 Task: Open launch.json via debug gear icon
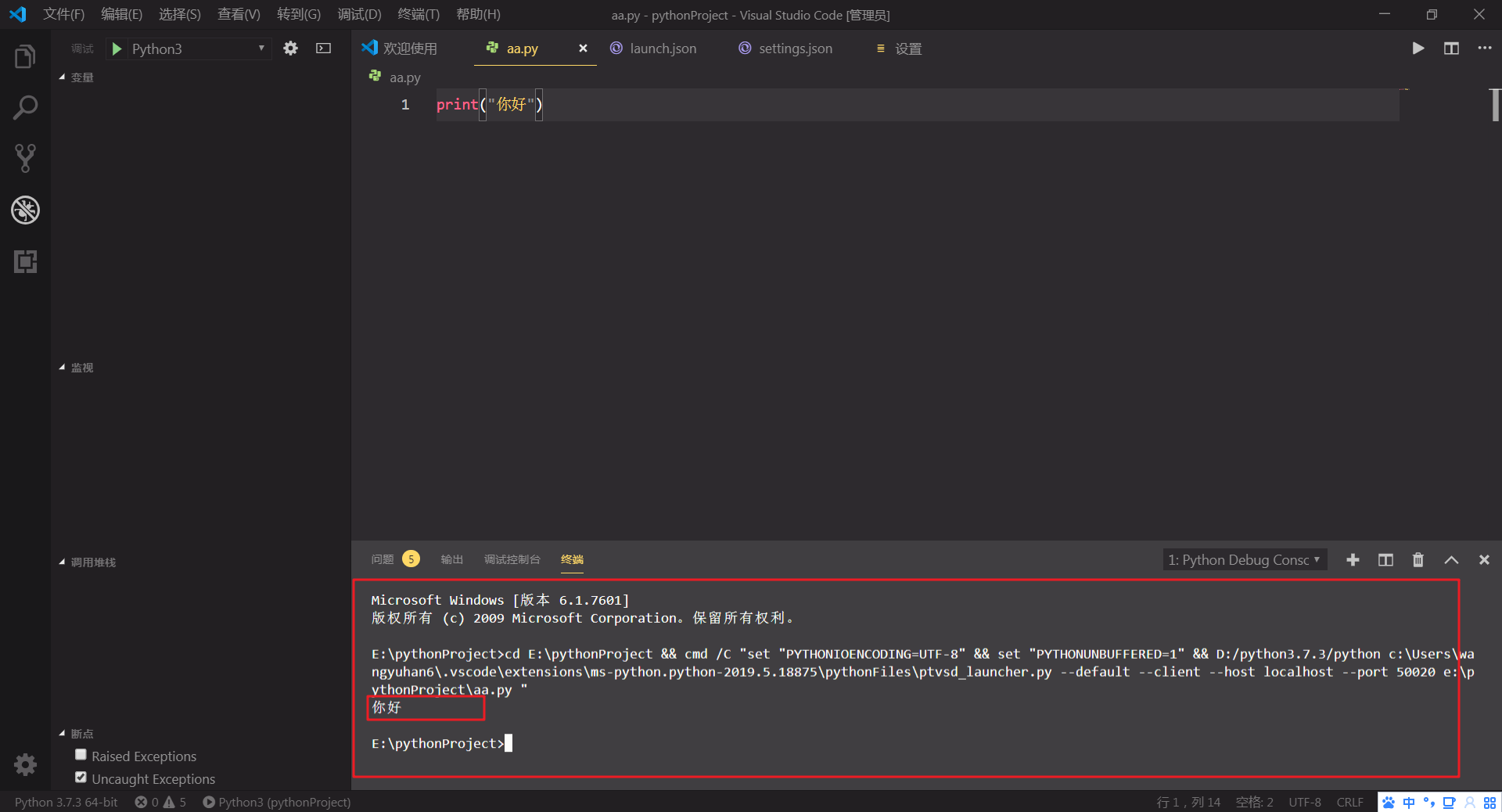[x=290, y=49]
